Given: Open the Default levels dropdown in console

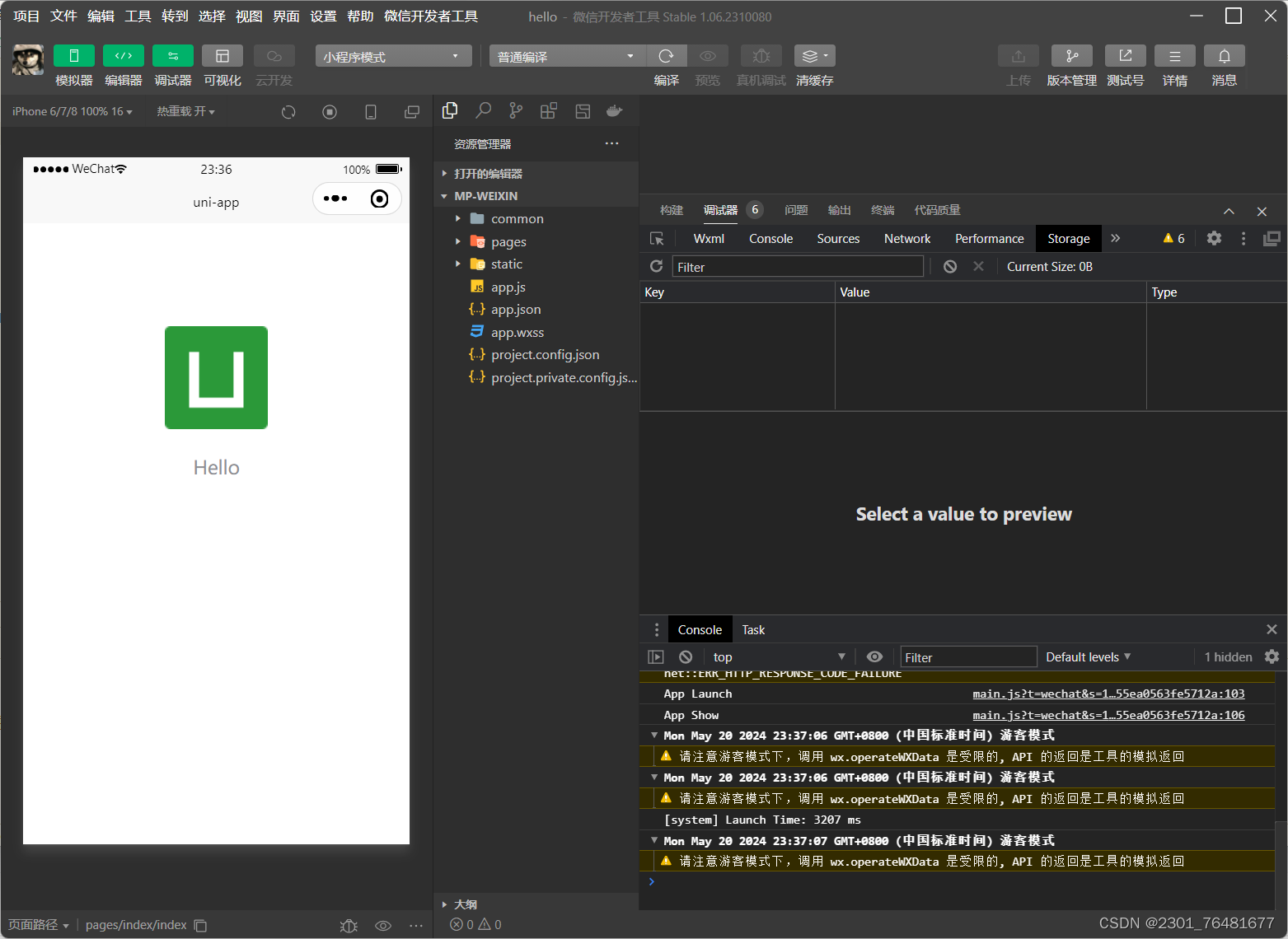Looking at the screenshot, I should [1088, 656].
